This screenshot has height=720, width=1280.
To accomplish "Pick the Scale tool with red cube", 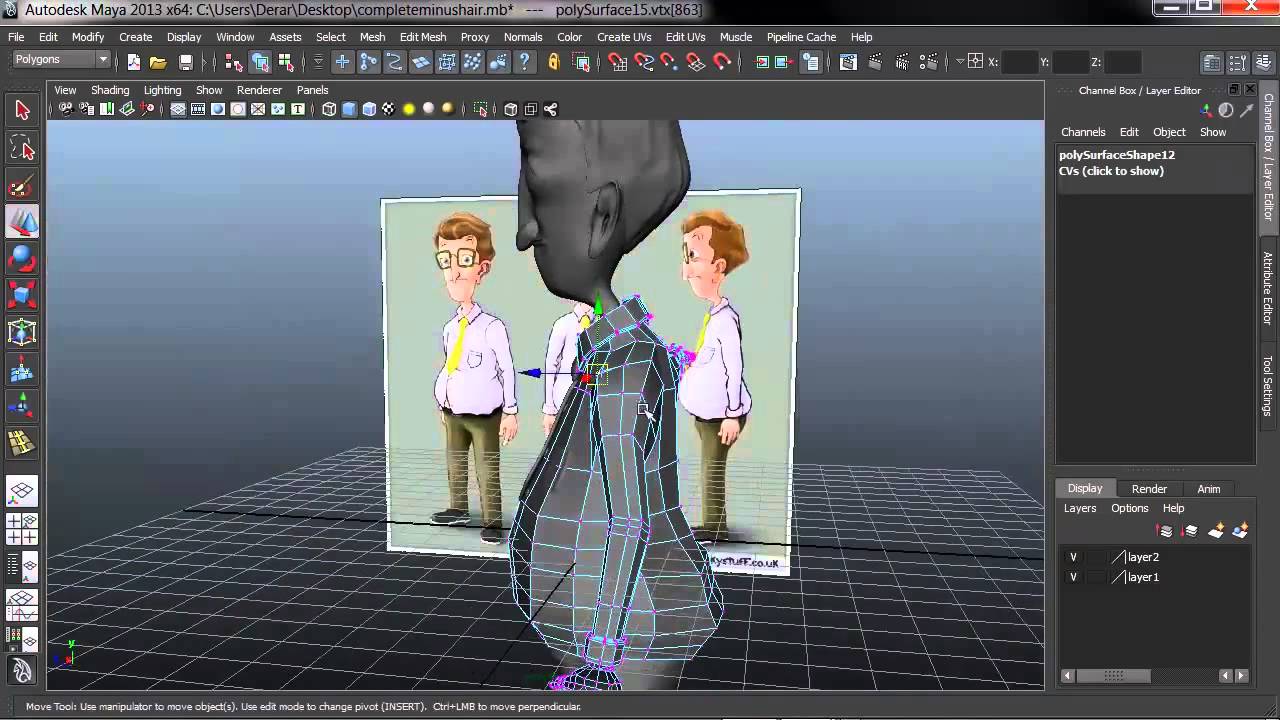I will click(22, 295).
